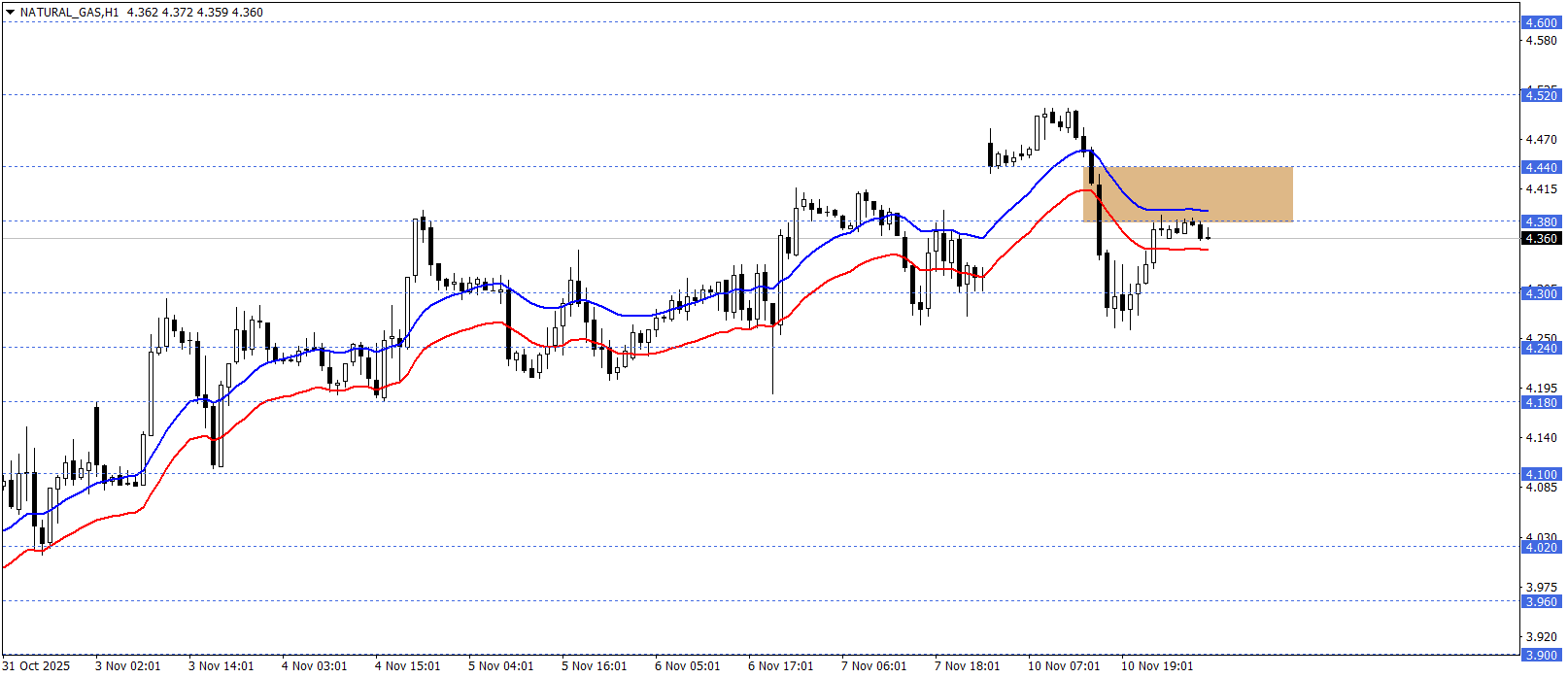Select the 4.520 horizontal level label
1568x678 pixels.
(x=1541, y=95)
